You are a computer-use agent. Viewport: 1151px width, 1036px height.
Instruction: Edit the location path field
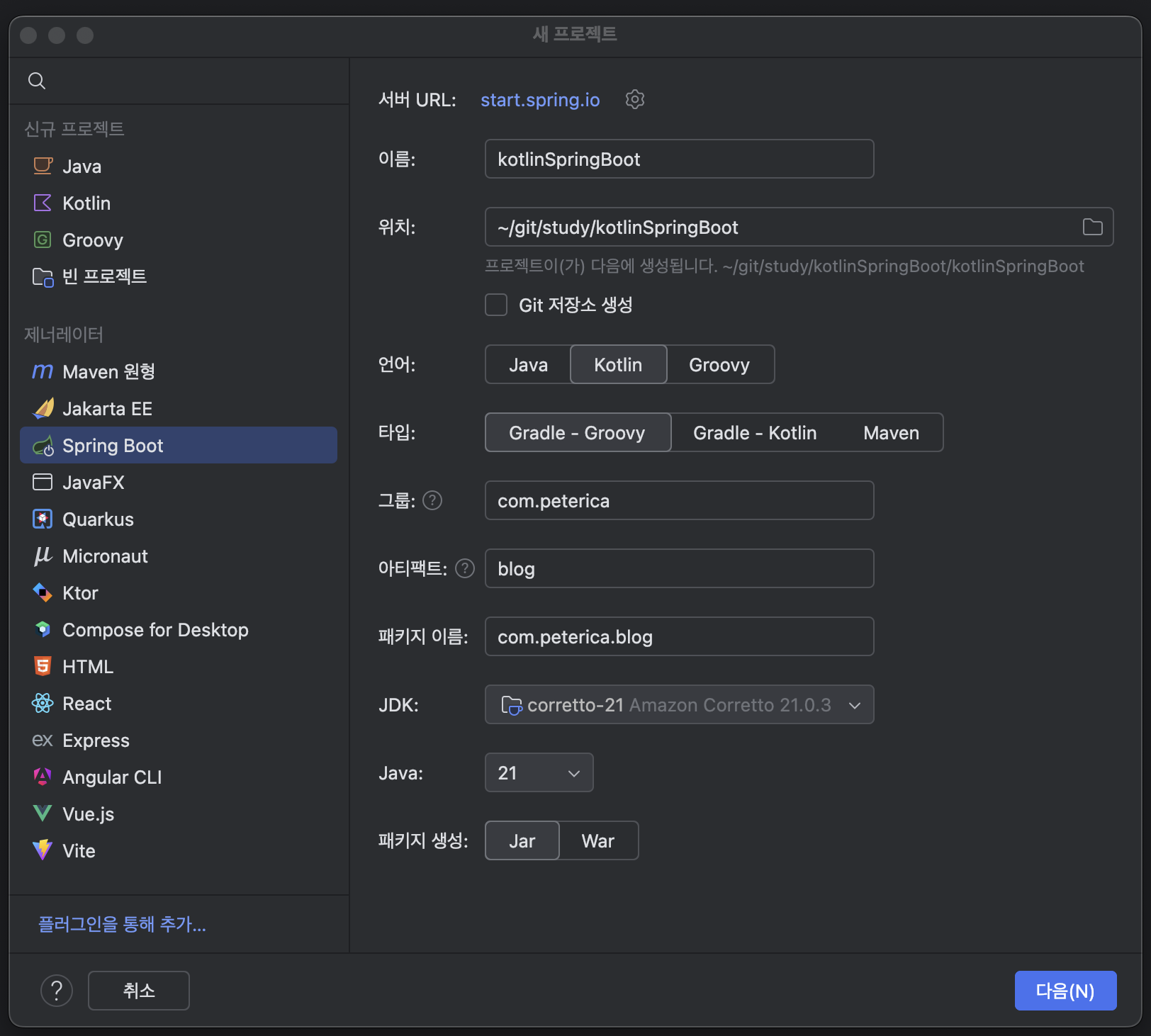click(x=799, y=227)
